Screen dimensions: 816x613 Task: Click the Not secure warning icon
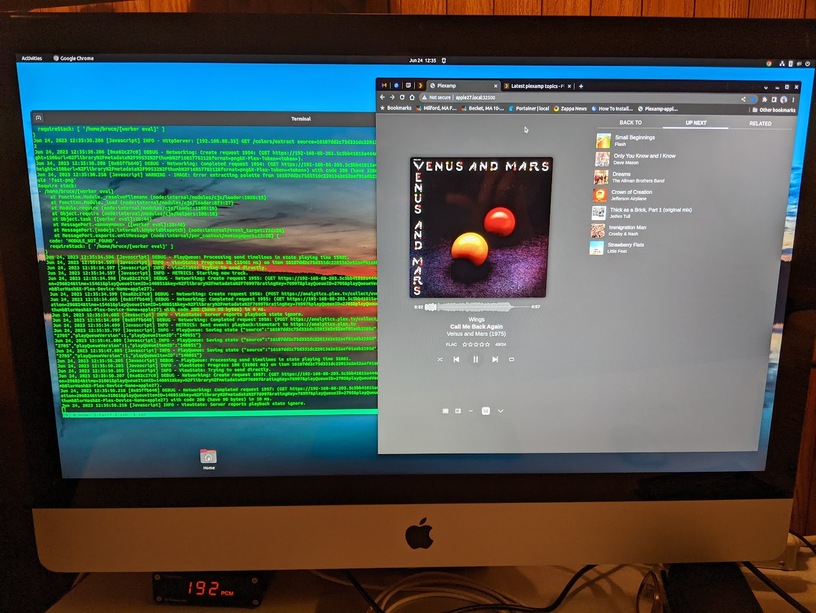[424, 97]
